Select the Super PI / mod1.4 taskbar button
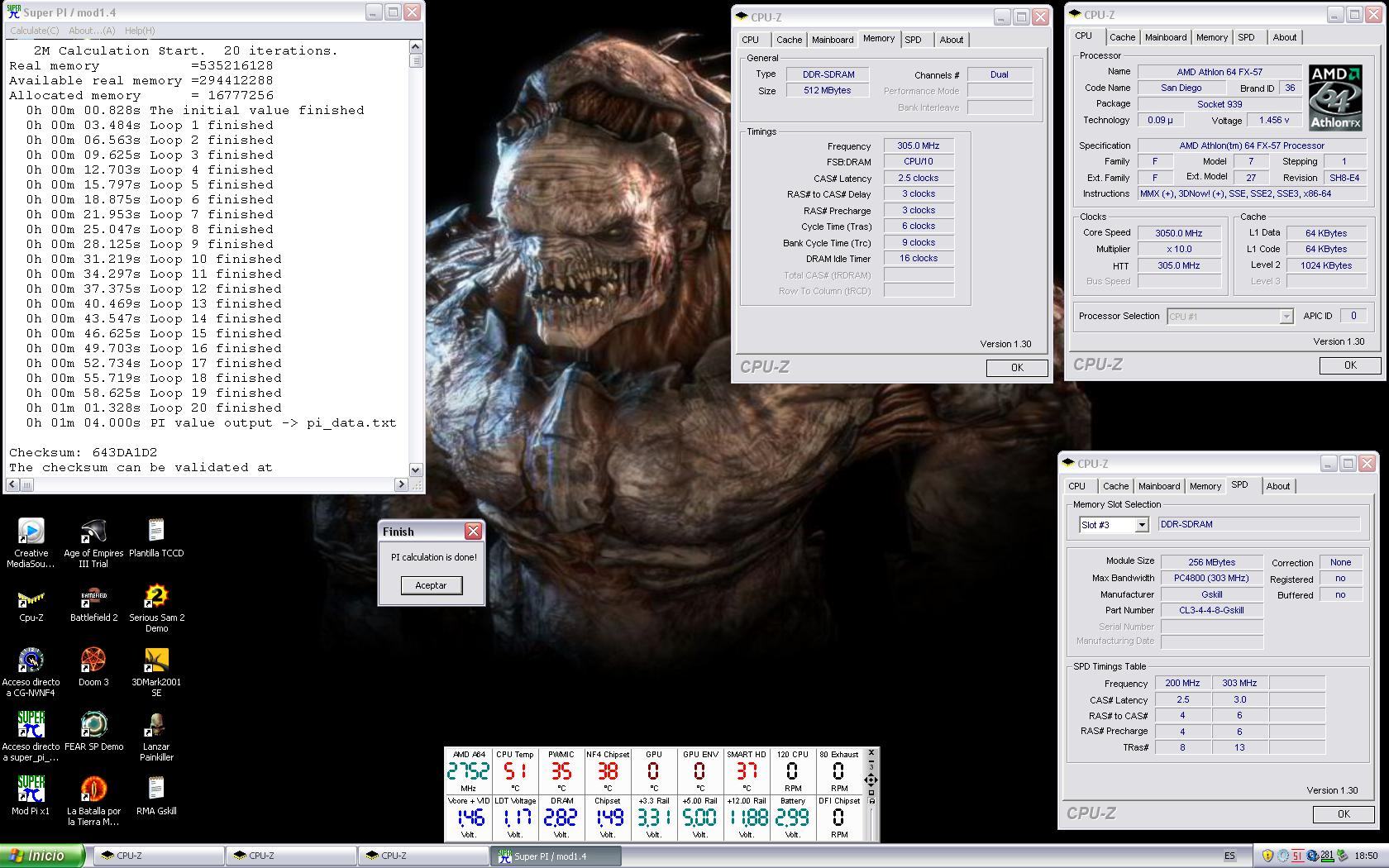Viewport: 1389px width, 868px height. tap(556, 856)
